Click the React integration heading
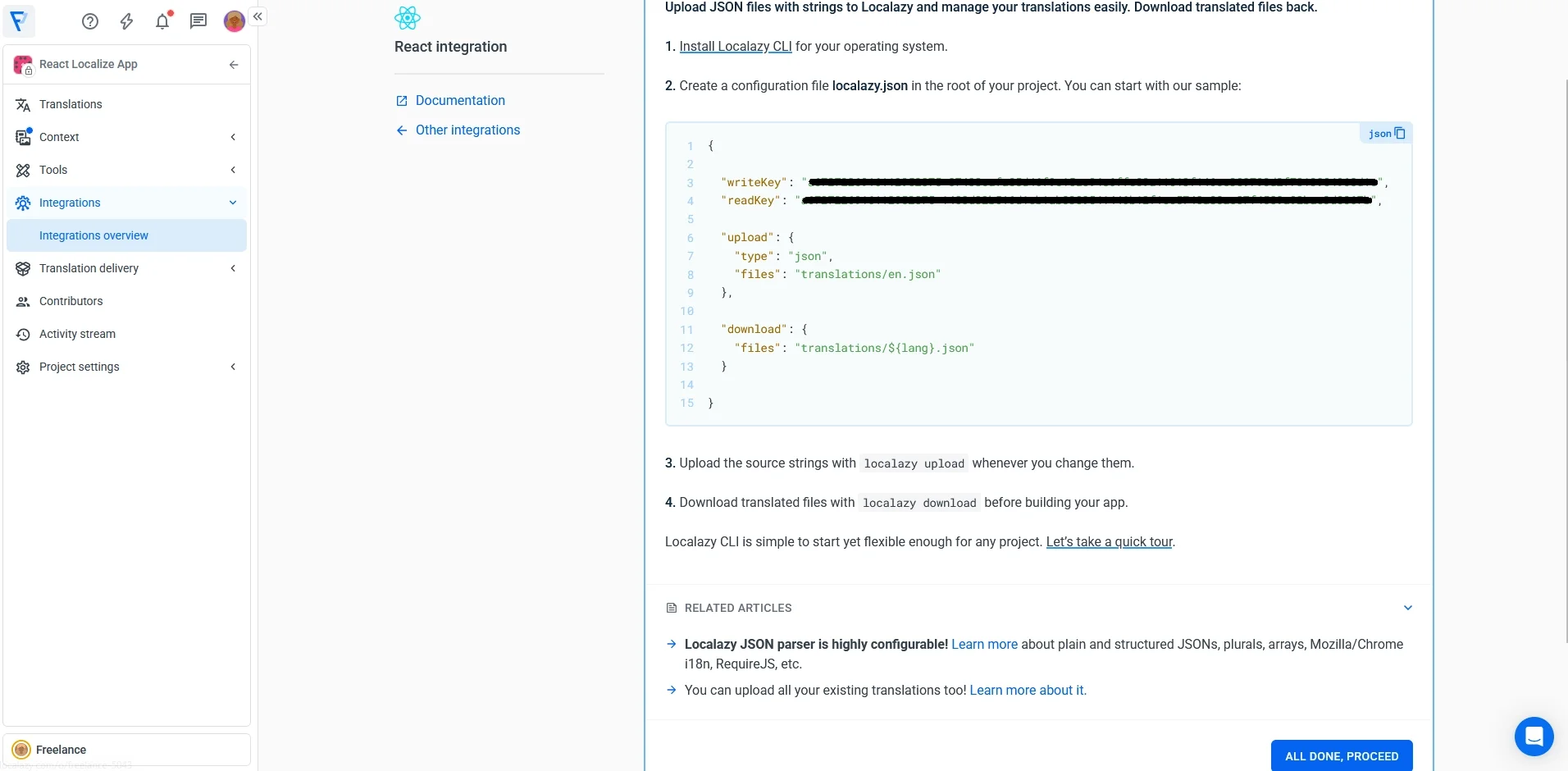Viewport: 1568px width, 771px height. click(450, 47)
